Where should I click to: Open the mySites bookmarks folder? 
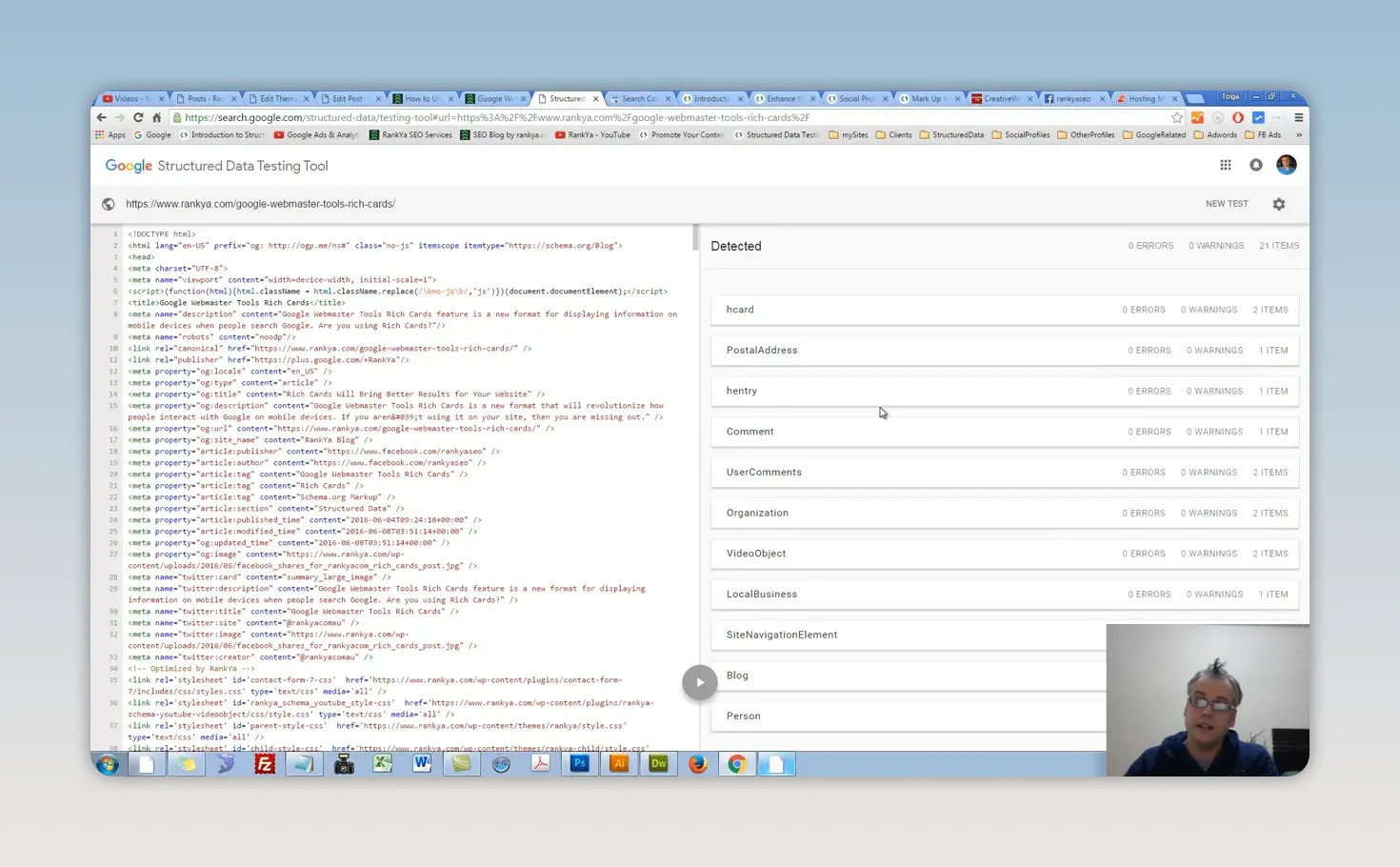point(849,135)
